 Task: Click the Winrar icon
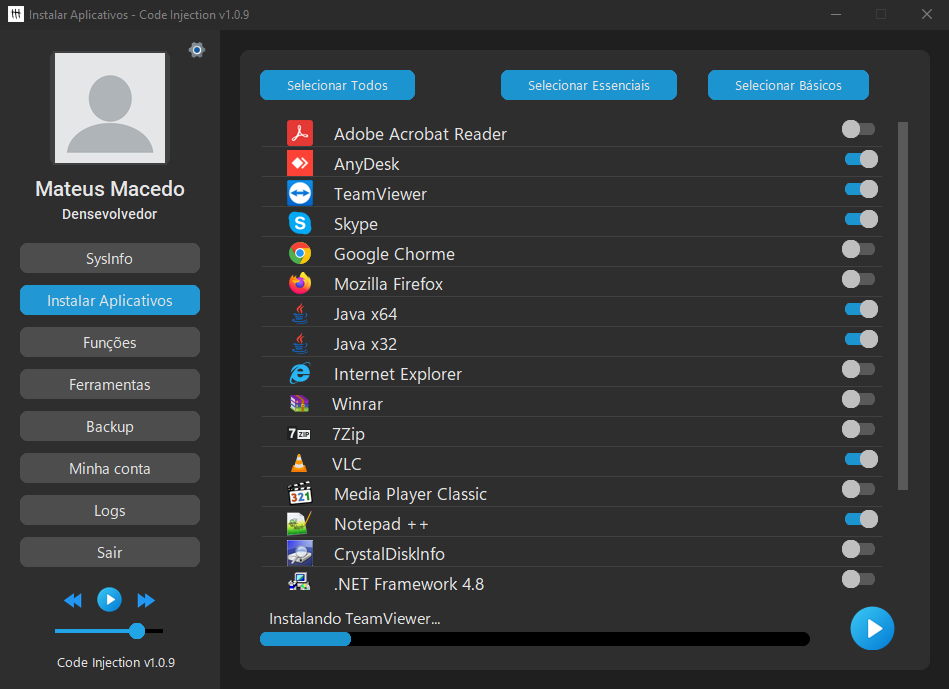(300, 403)
